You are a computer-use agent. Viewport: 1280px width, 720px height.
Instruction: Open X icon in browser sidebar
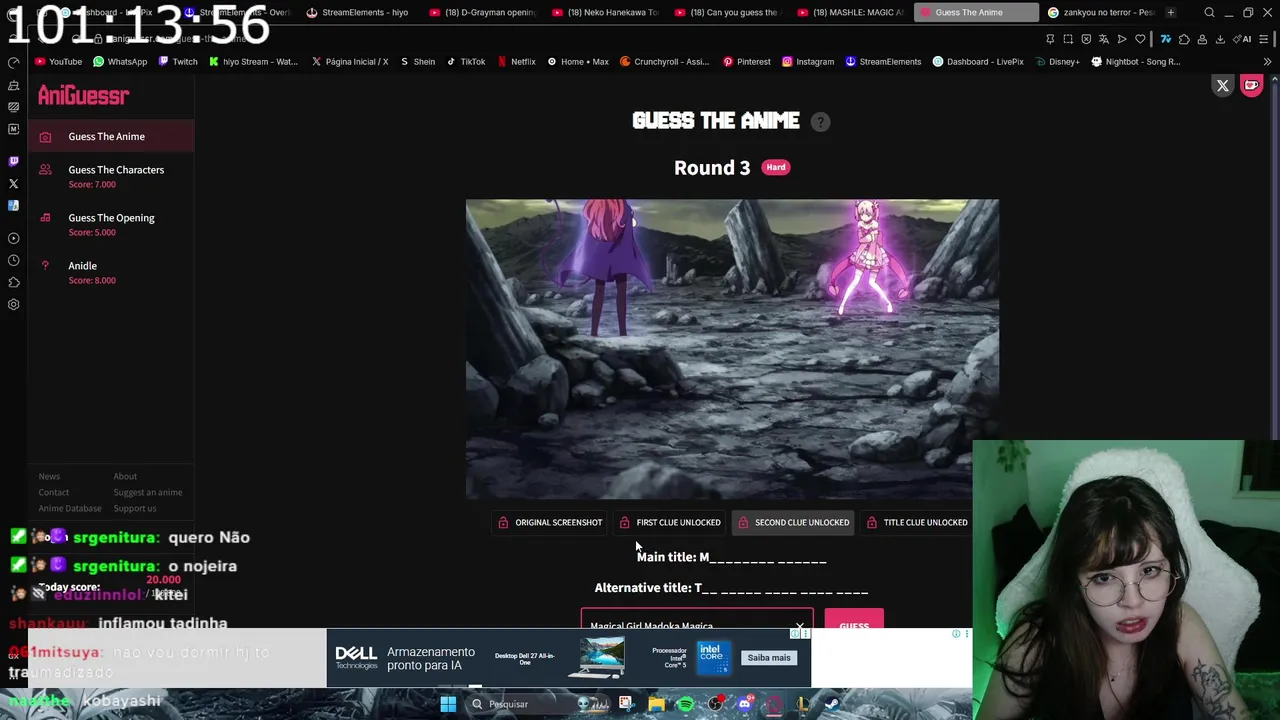(13, 183)
